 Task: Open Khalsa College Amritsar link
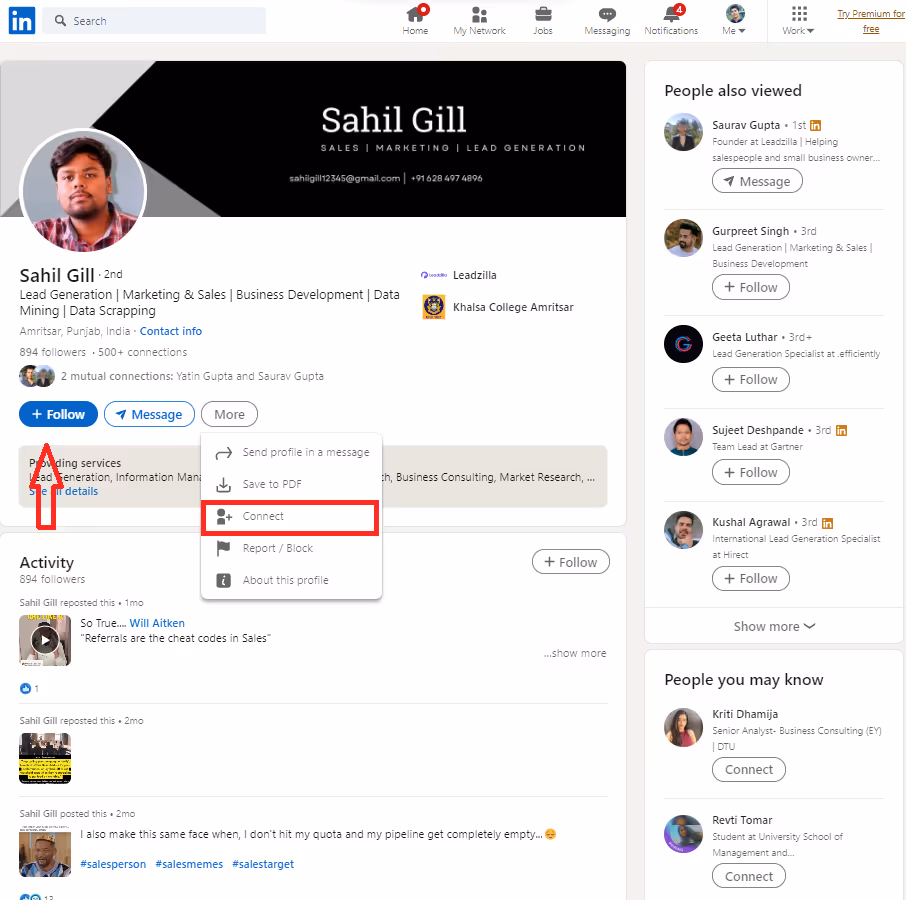[x=513, y=307]
